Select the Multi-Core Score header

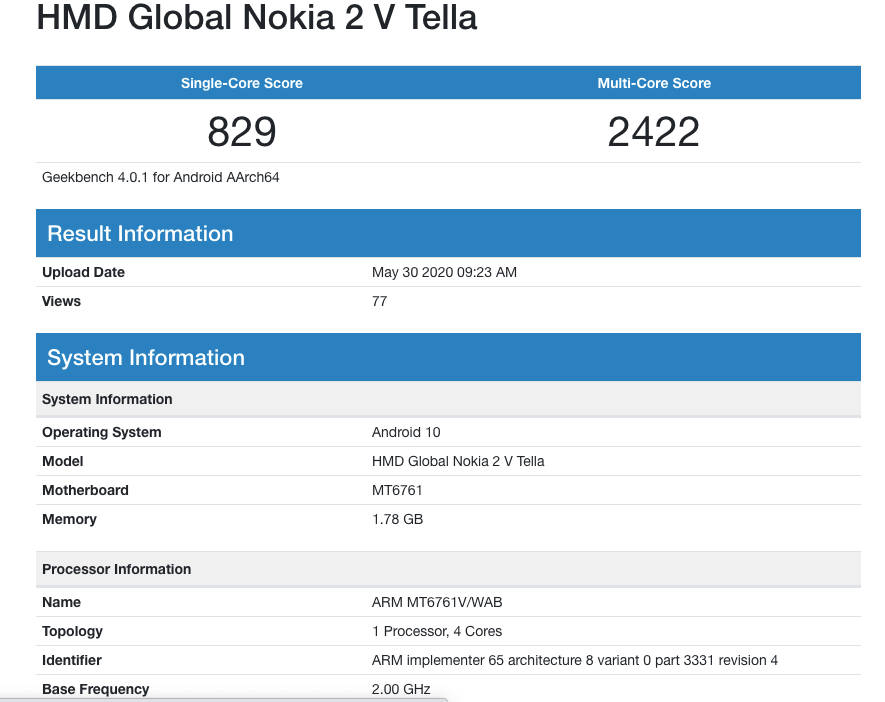(x=654, y=83)
